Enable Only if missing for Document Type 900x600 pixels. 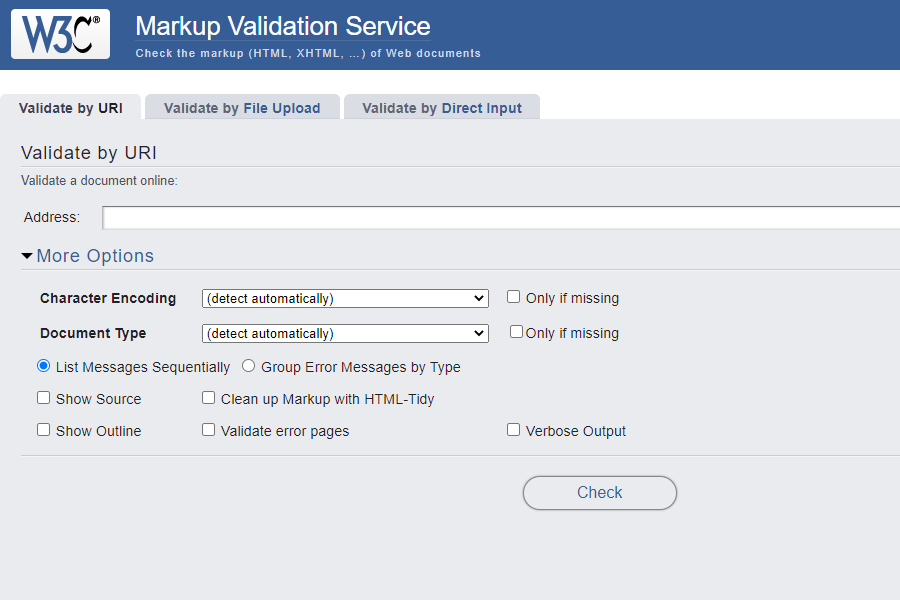[517, 332]
